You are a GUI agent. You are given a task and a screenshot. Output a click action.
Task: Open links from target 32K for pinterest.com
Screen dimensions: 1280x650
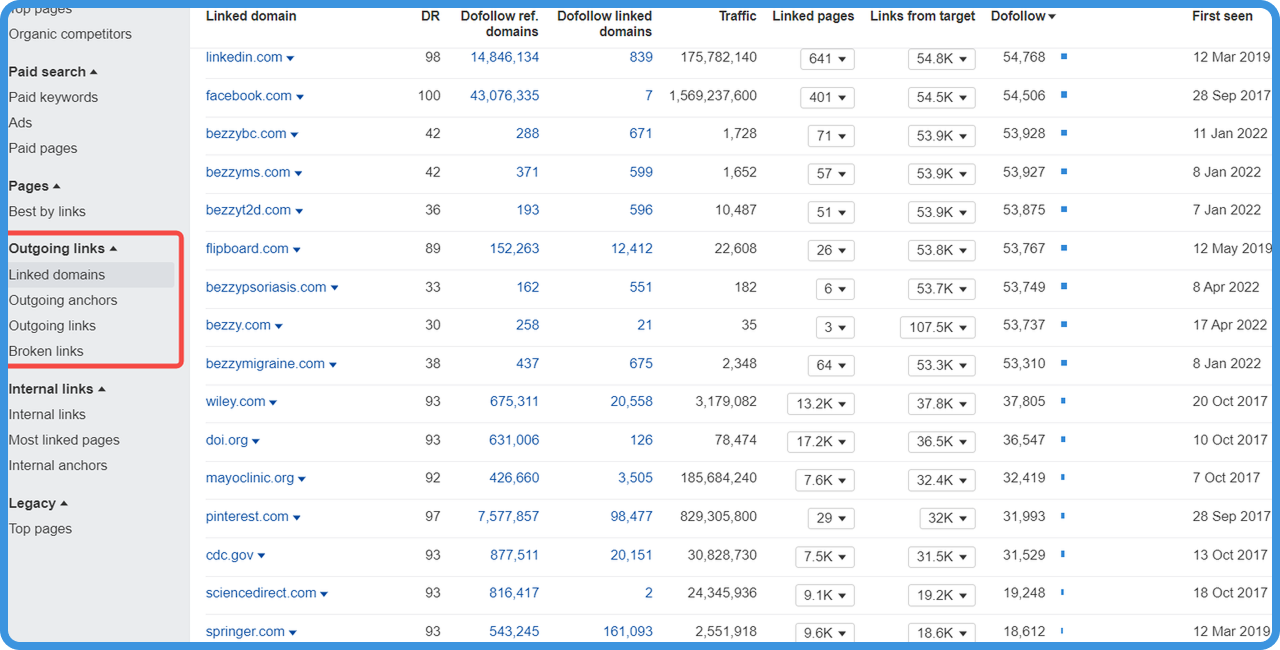pyautogui.click(x=947, y=518)
